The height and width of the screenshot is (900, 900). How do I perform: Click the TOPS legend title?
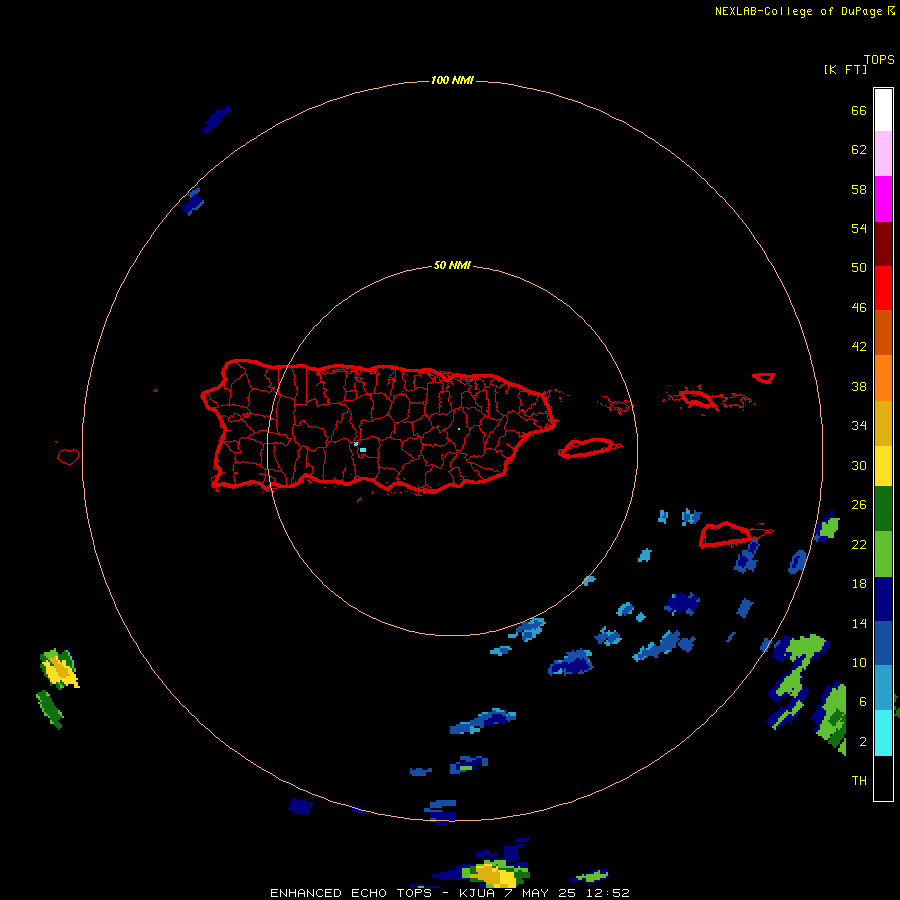879,60
